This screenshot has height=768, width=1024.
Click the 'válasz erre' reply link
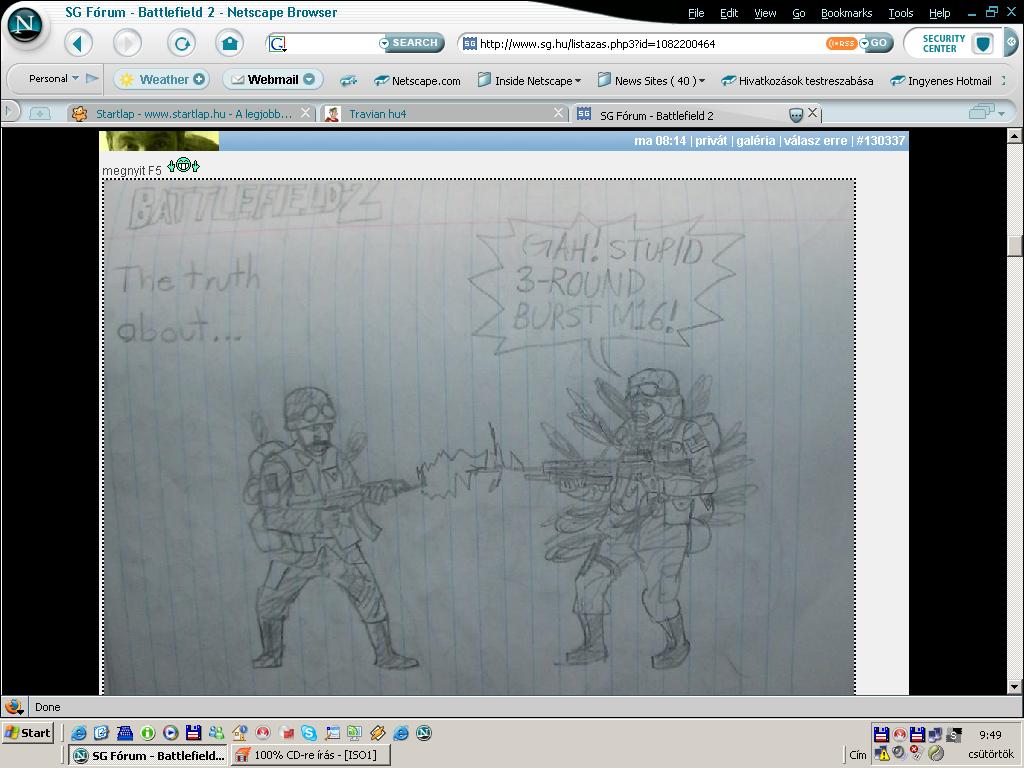click(x=814, y=141)
